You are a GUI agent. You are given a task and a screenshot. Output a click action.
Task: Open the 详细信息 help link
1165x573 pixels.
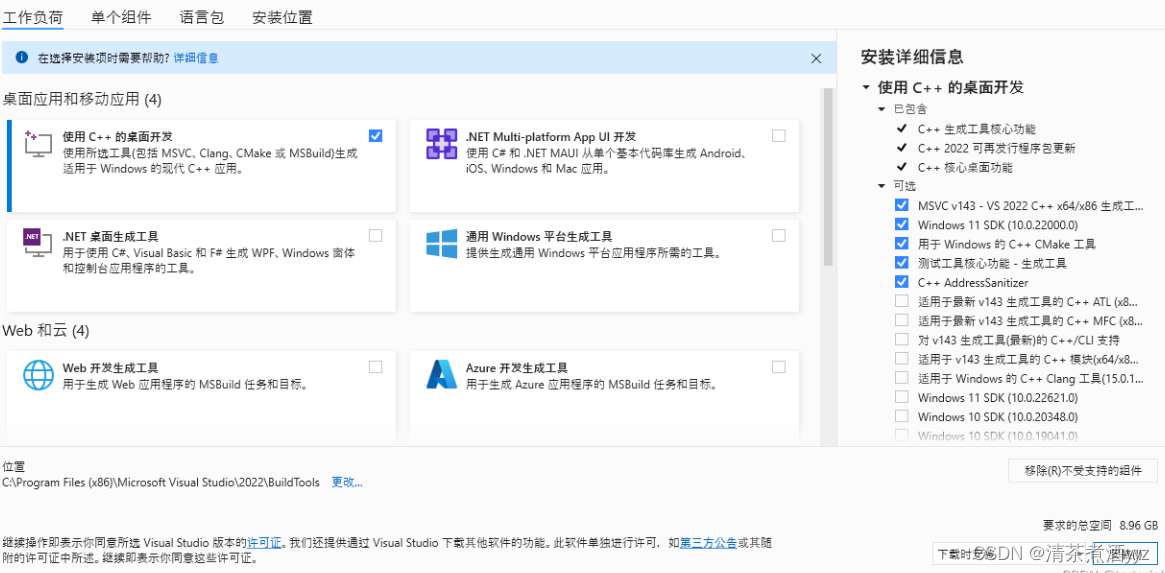[196, 57]
